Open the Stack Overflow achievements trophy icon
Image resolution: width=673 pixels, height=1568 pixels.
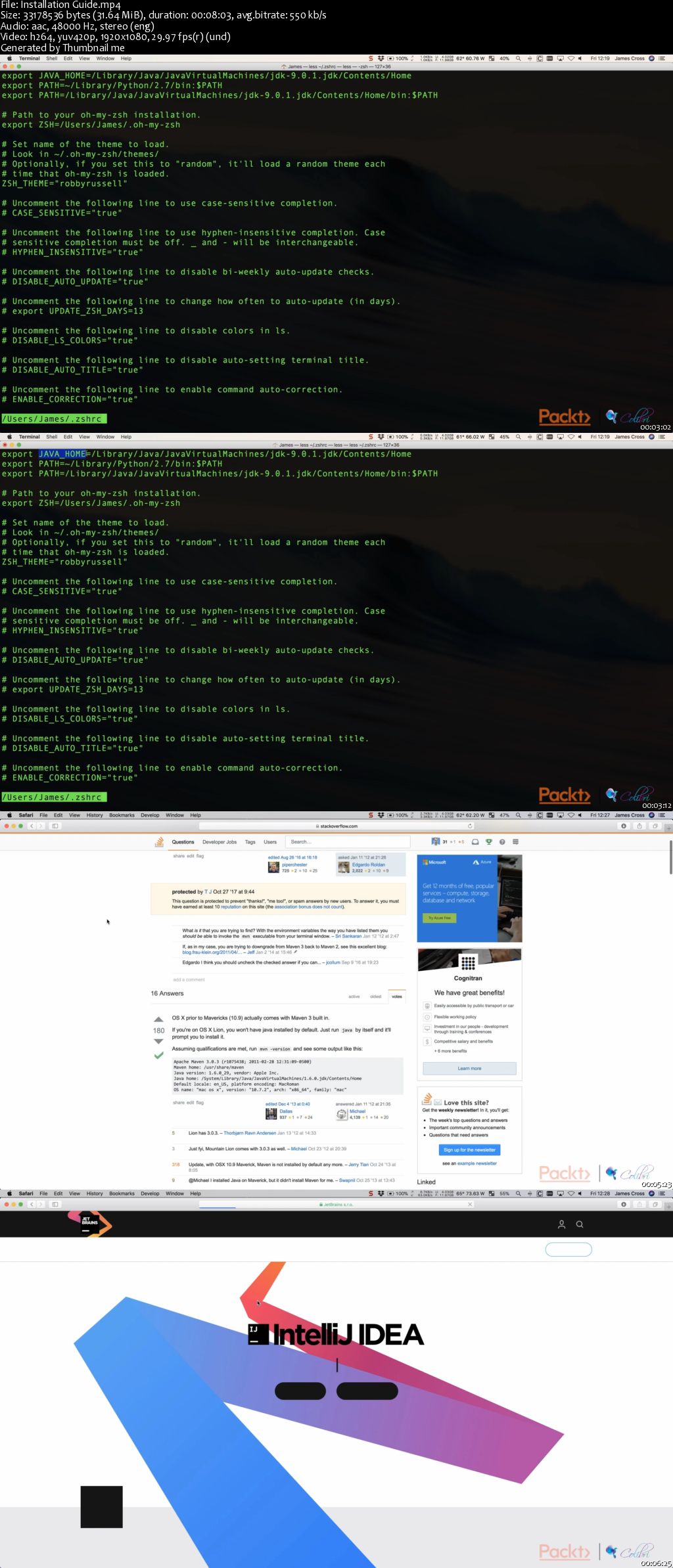click(x=488, y=841)
